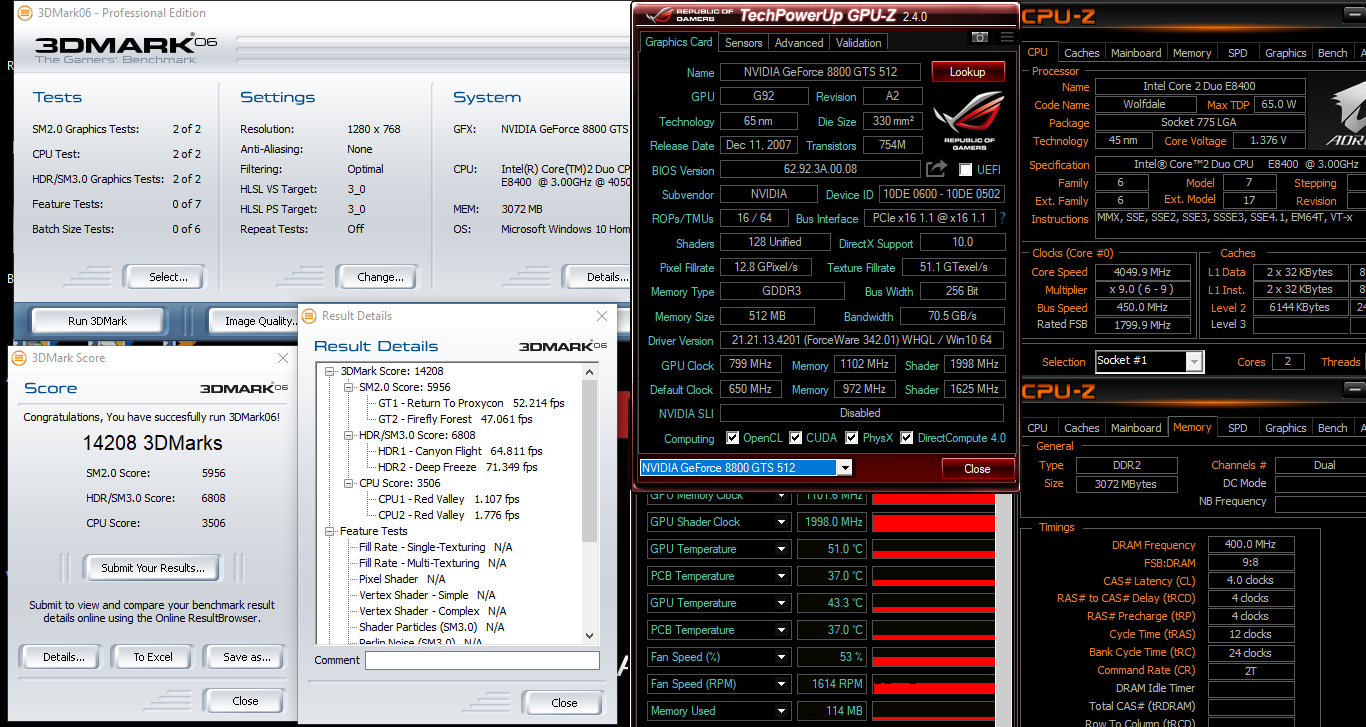
Task: Click the Lookup button in GPU-Z
Action: pos(967,72)
